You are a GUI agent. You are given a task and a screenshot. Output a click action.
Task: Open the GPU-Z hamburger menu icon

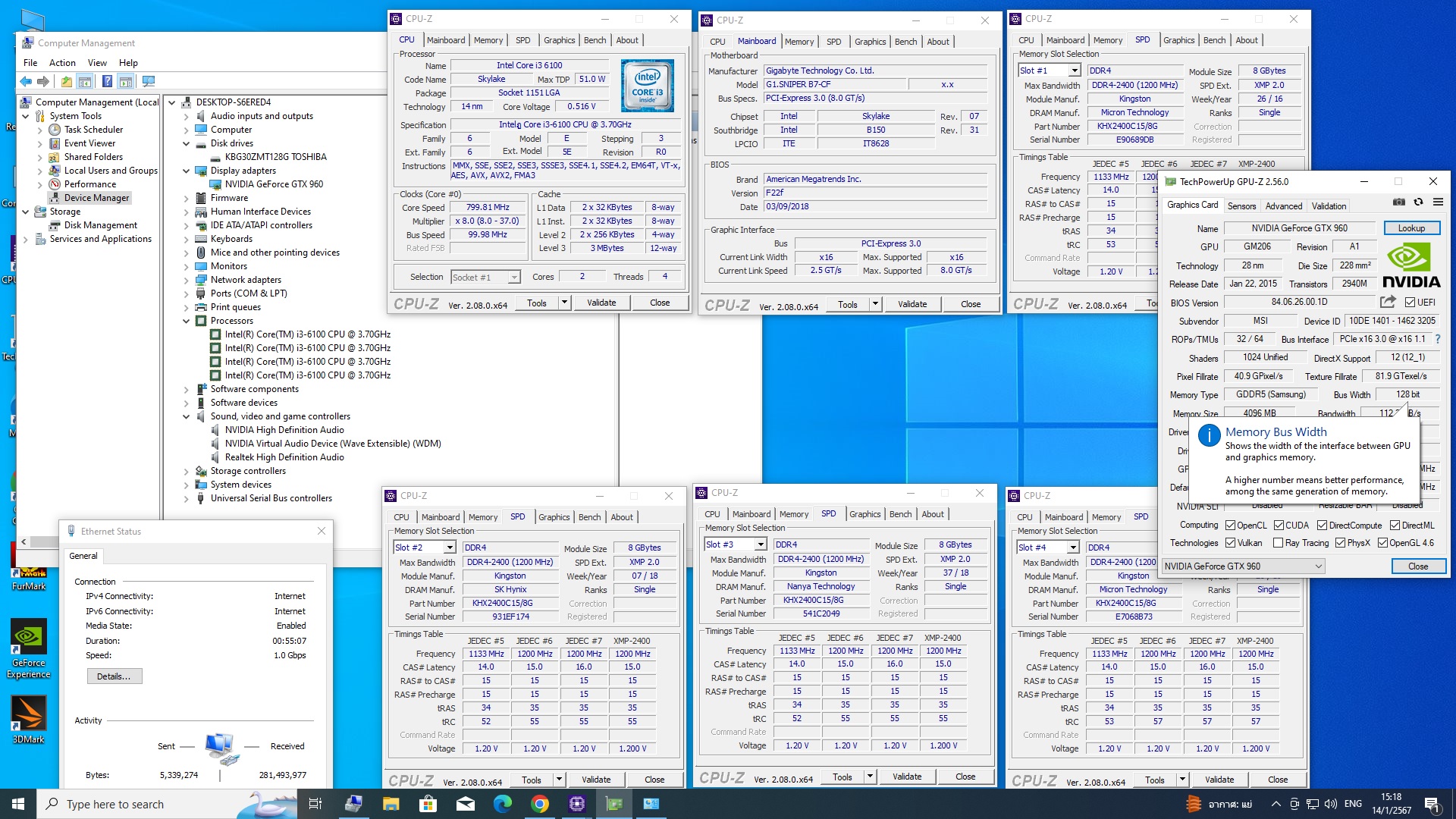click(1438, 202)
